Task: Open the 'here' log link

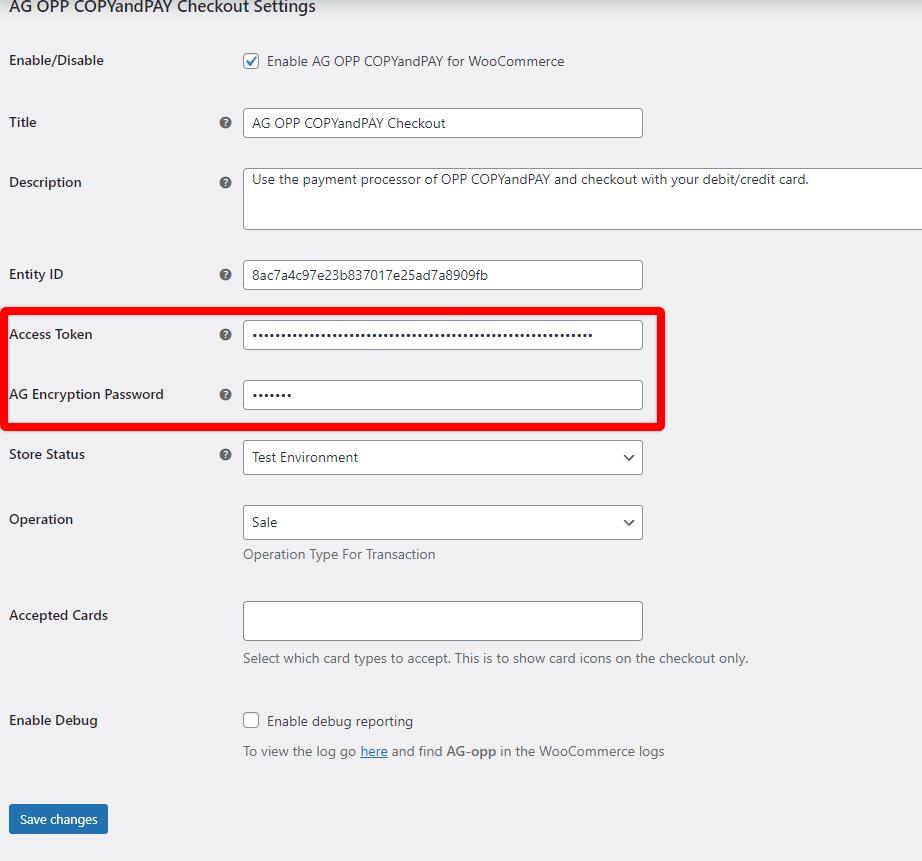Action: [374, 751]
